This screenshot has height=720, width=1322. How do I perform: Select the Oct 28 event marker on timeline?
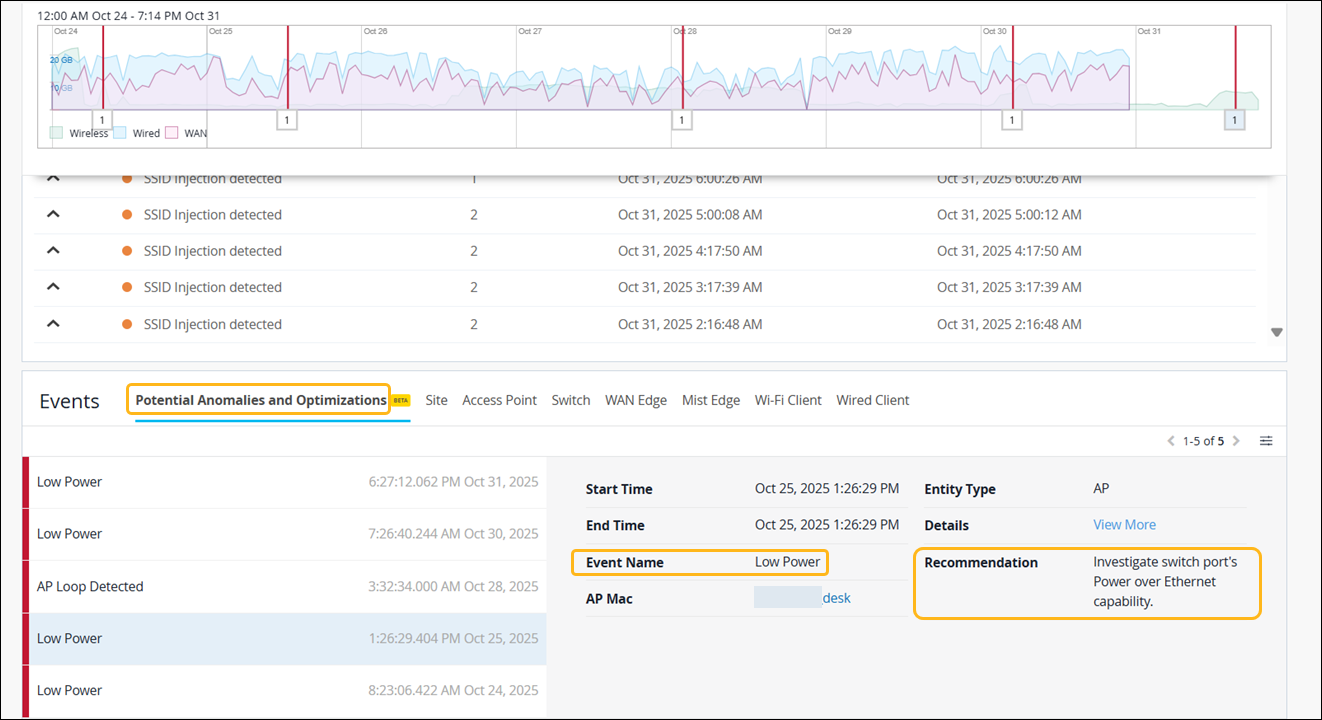[x=681, y=120]
